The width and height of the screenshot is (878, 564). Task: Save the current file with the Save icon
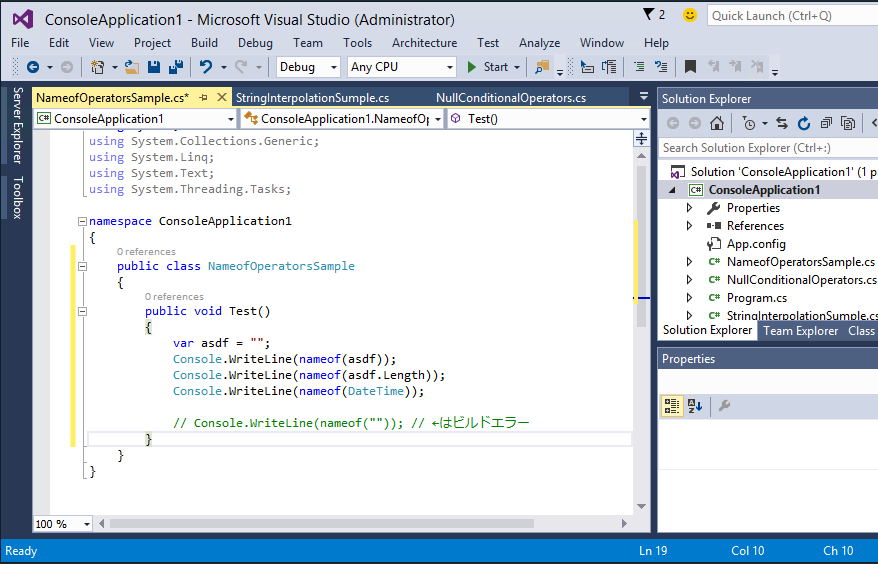point(154,67)
